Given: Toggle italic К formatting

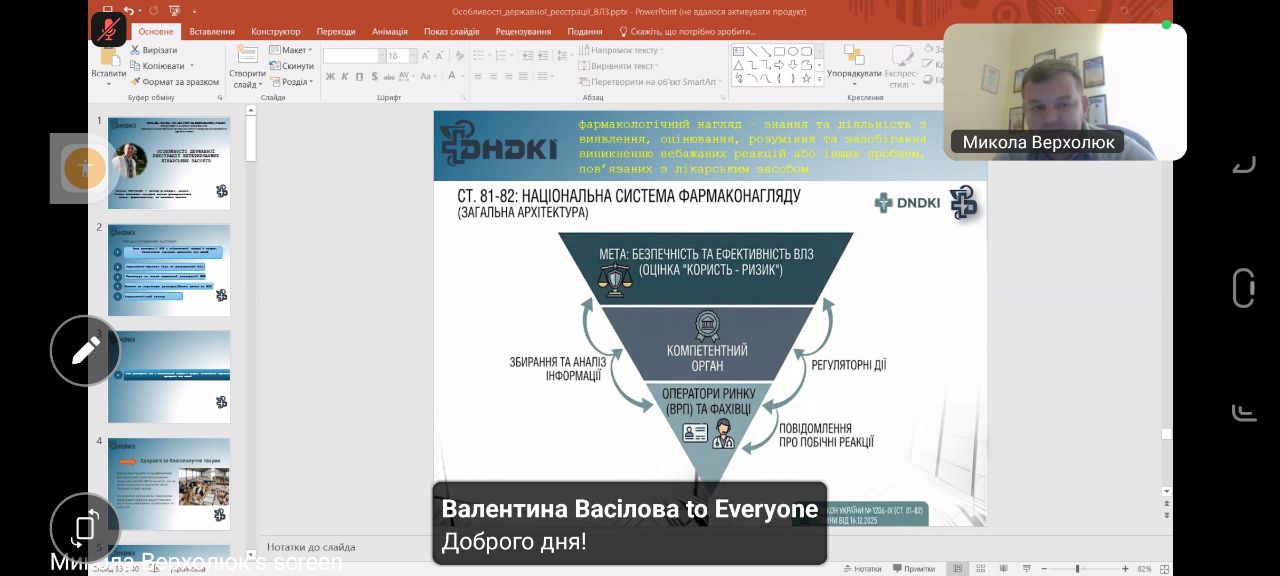Looking at the screenshot, I should coord(345,76).
